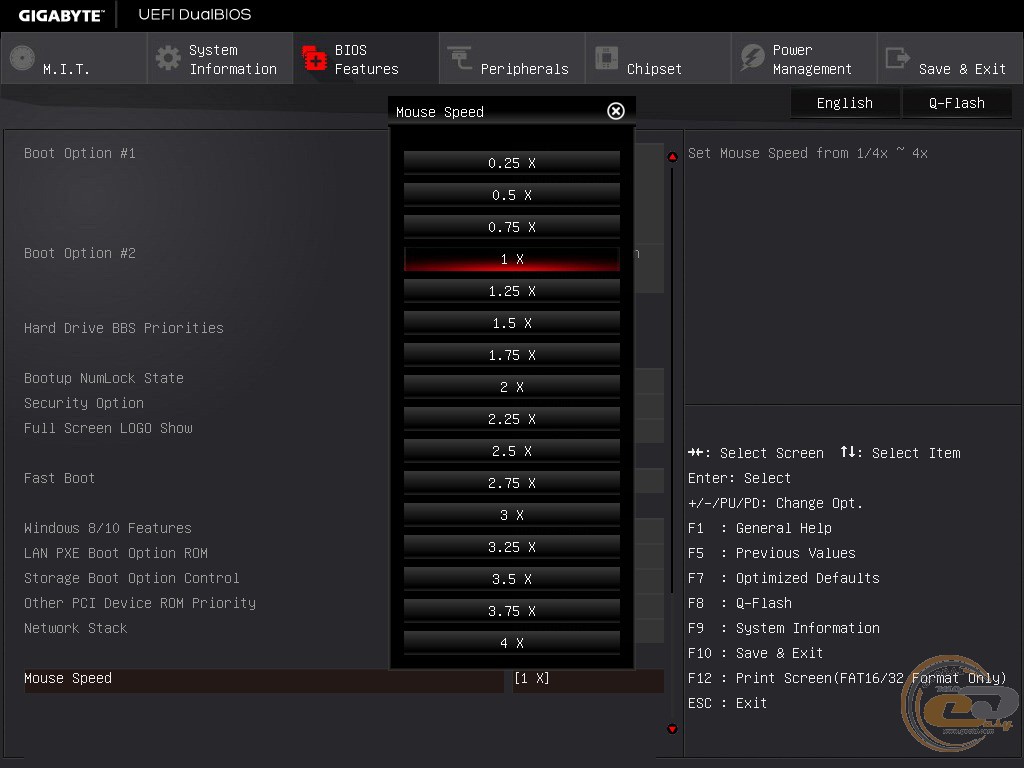Select the Hard Drive BBS Priorities entry

click(124, 328)
